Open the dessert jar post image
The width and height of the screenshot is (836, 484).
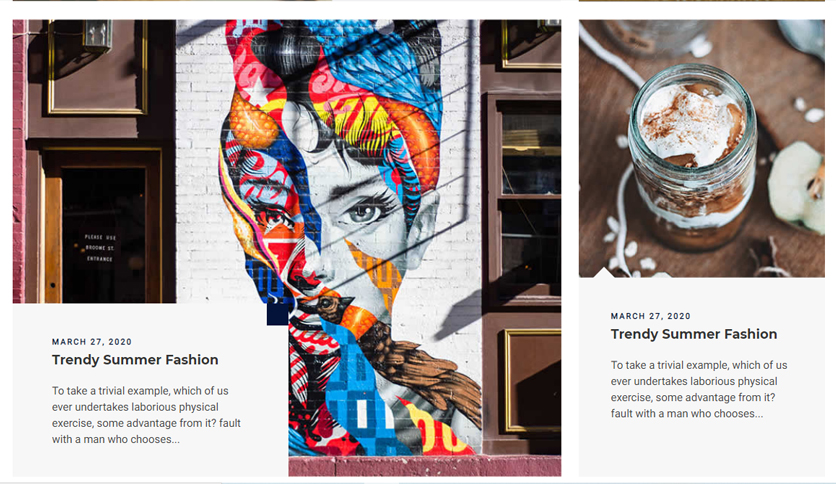point(702,148)
